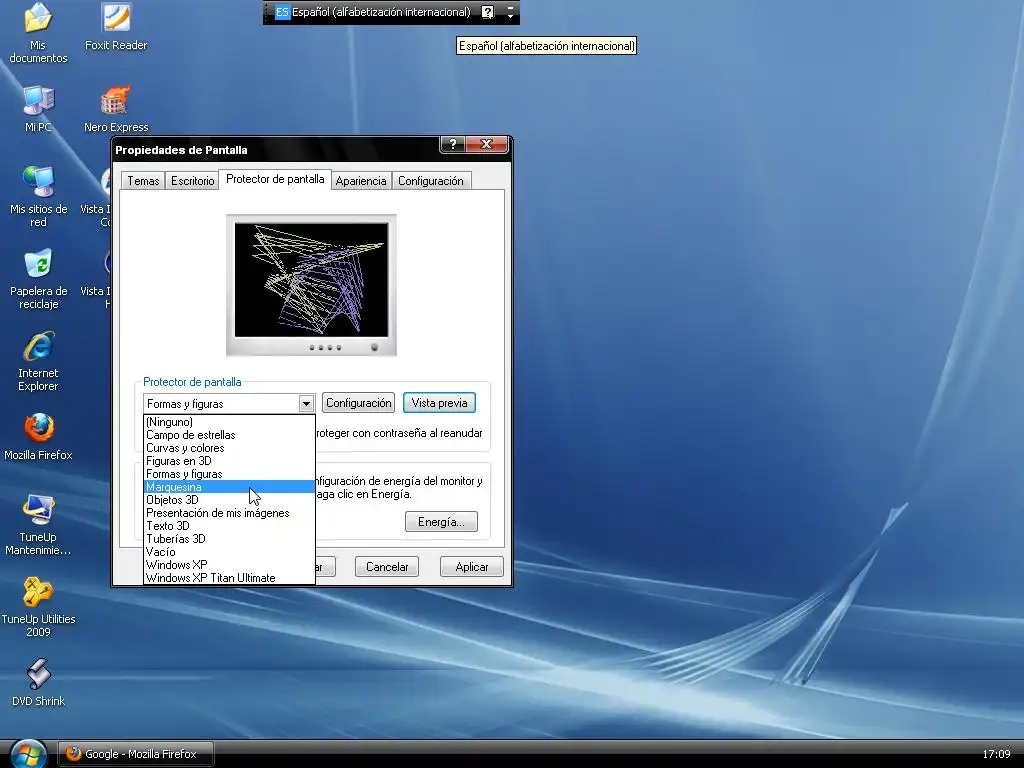The height and width of the screenshot is (768, 1024).
Task: Open Mis sitios de red icon
Action: [x=39, y=197]
